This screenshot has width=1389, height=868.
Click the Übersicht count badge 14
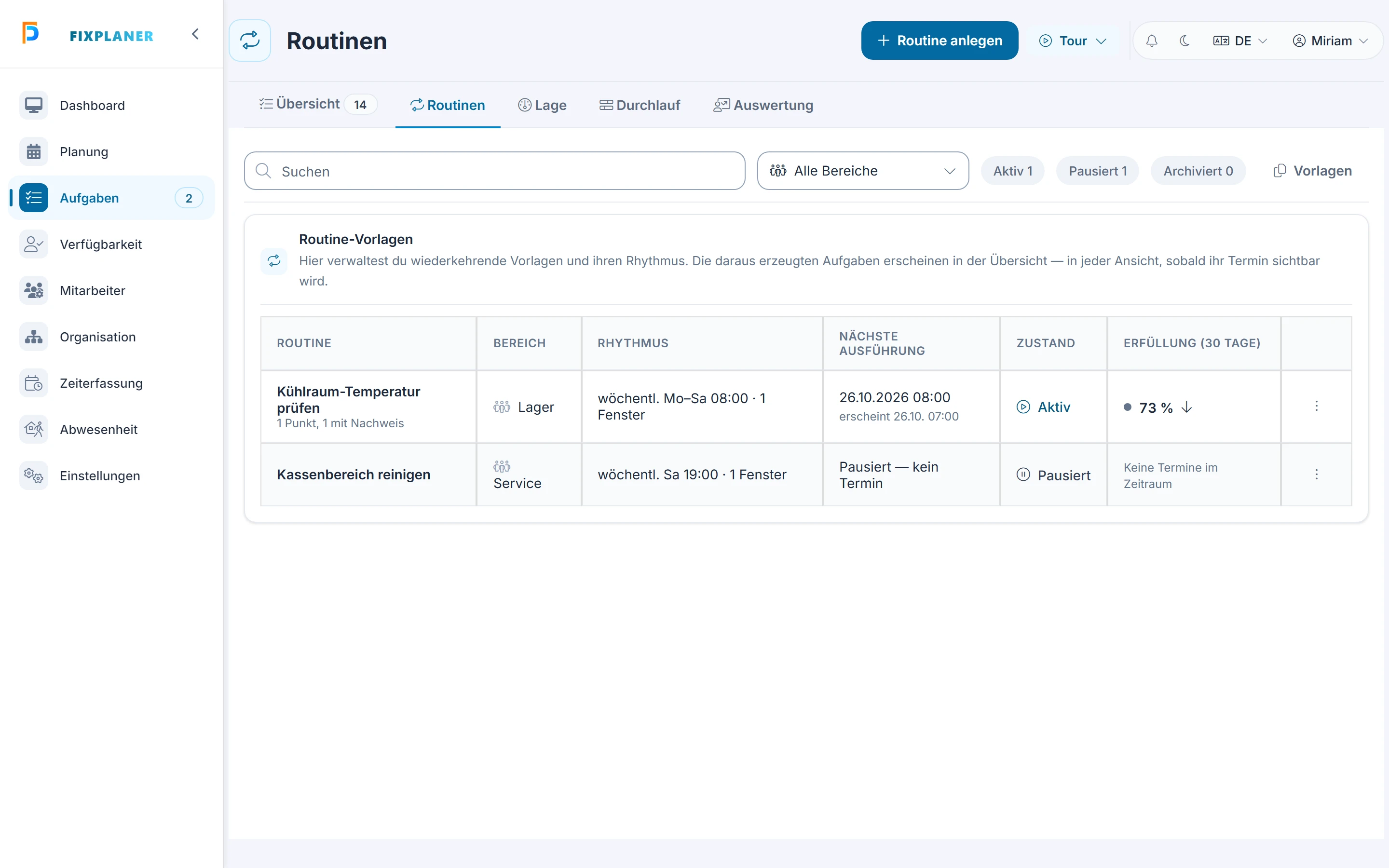[x=360, y=105]
